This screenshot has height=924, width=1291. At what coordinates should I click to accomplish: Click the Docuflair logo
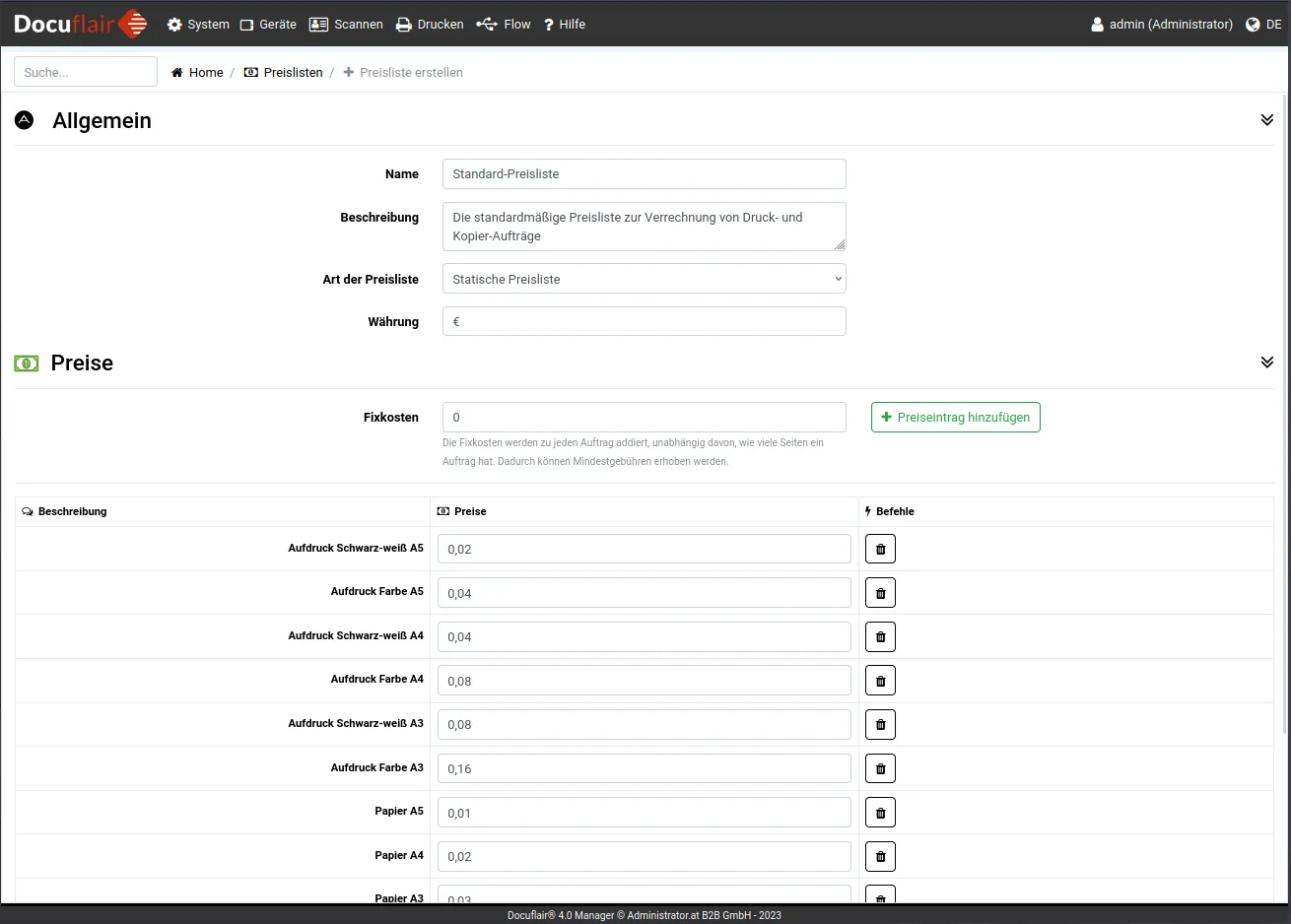(81, 24)
